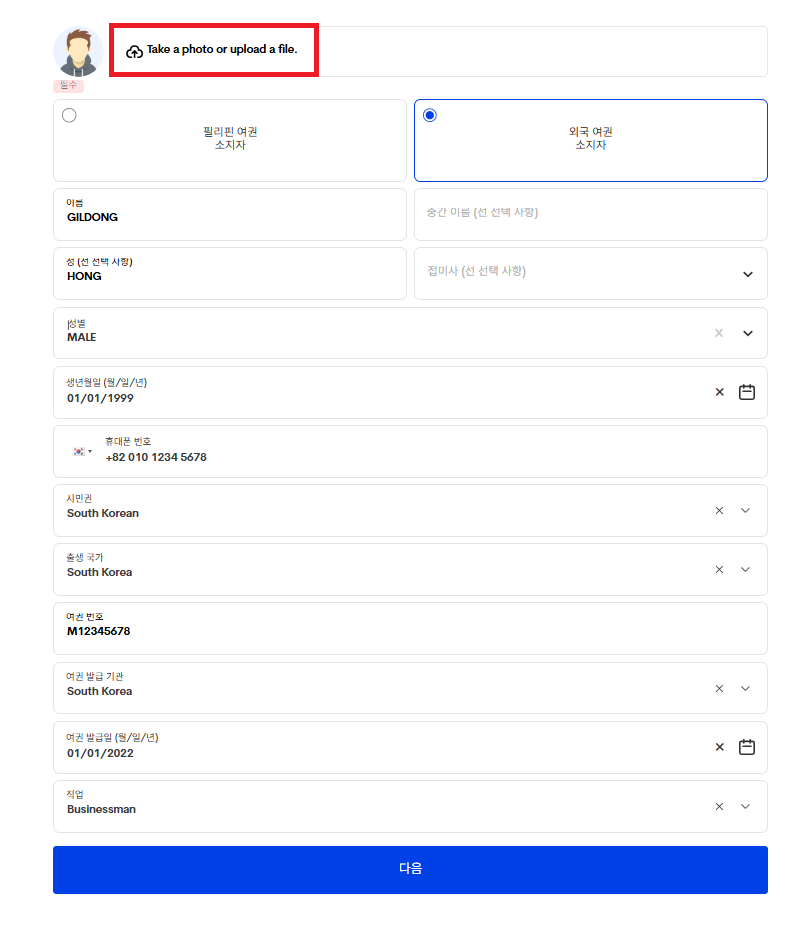This screenshot has height=931, width=811.
Task: Click the blue 다음 button
Action: click(x=410, y=869)
